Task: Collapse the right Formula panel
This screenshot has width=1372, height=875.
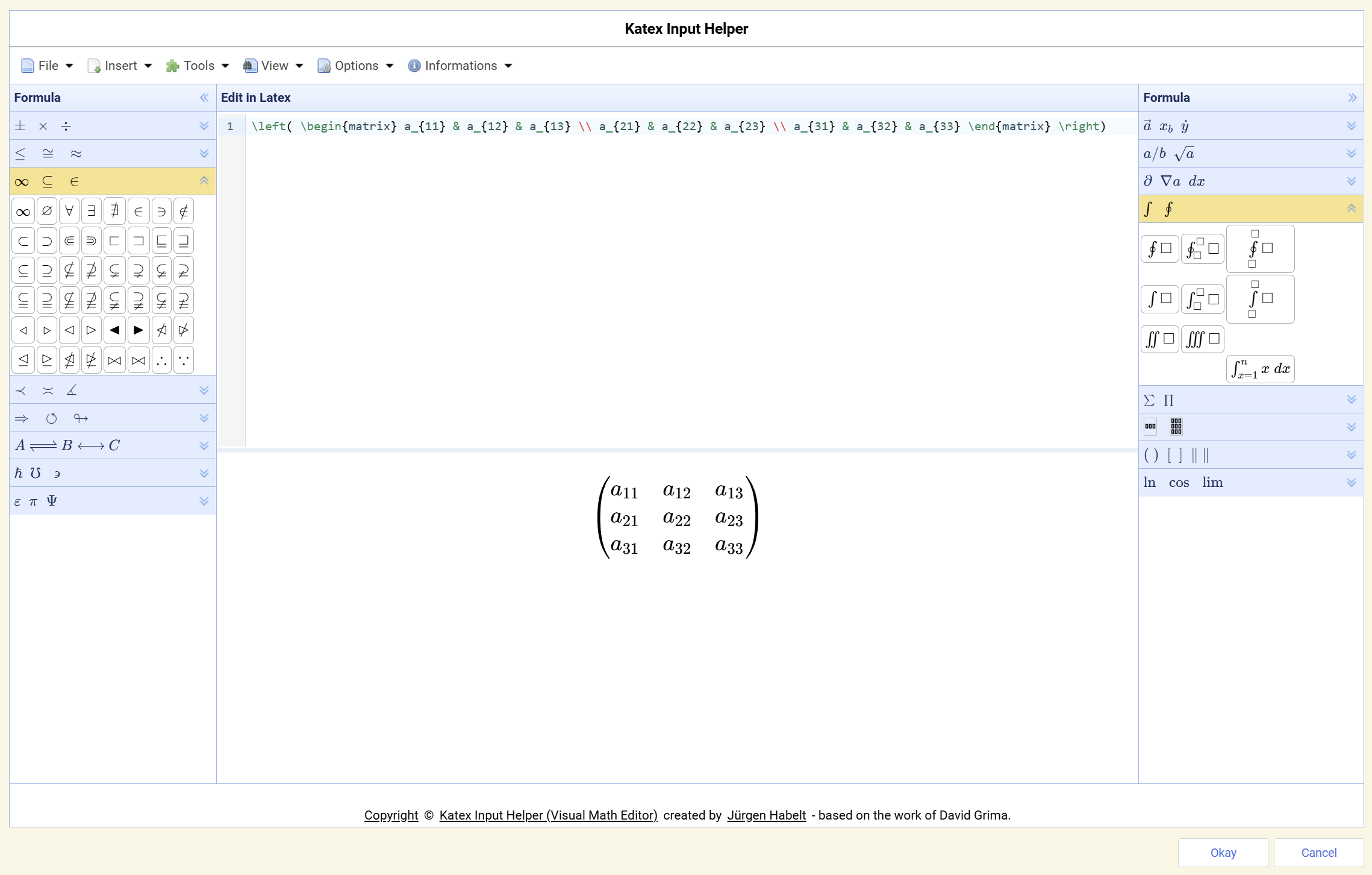Action: point(1352,98)
